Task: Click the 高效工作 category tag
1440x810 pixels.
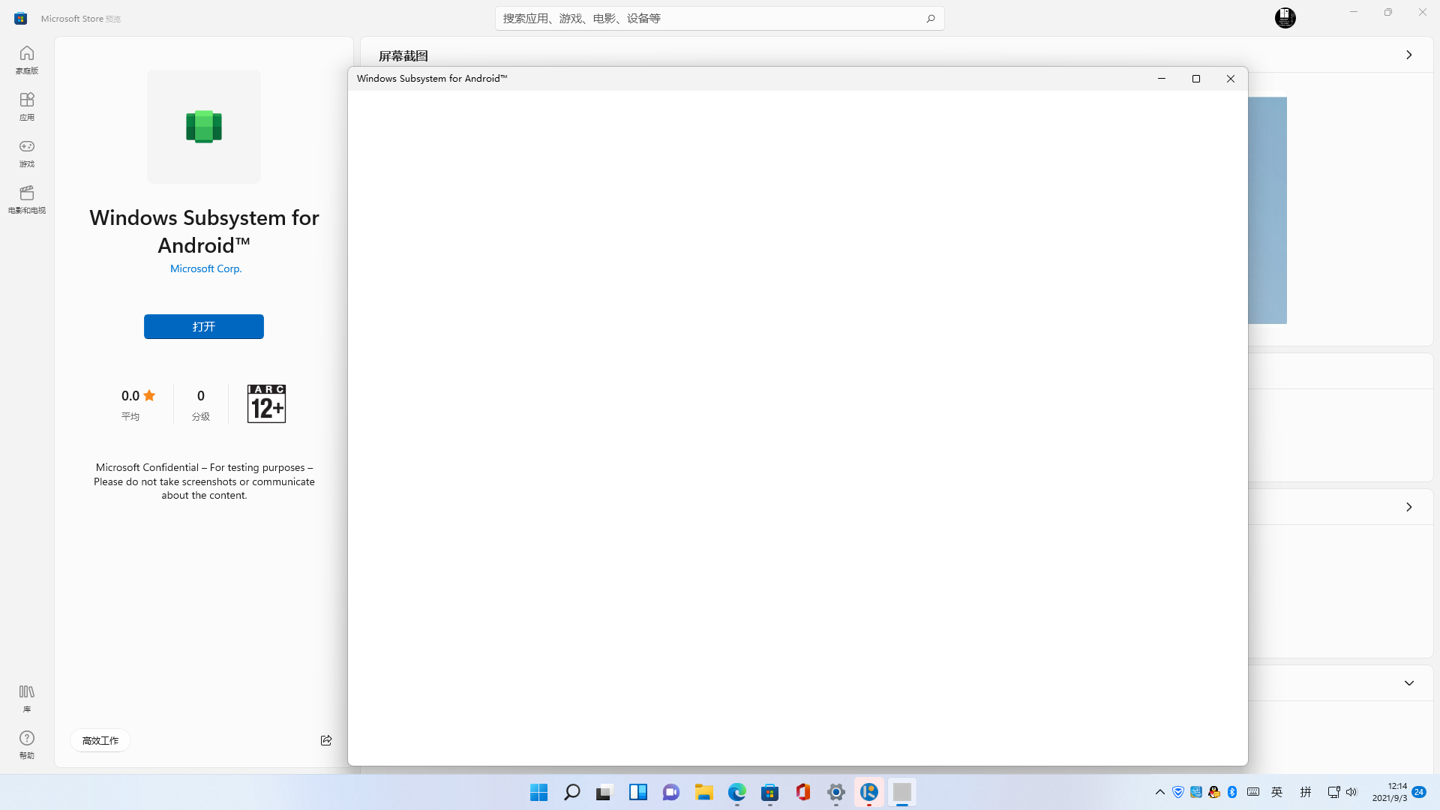Action: pyautogui.click(x=100, y=741)
